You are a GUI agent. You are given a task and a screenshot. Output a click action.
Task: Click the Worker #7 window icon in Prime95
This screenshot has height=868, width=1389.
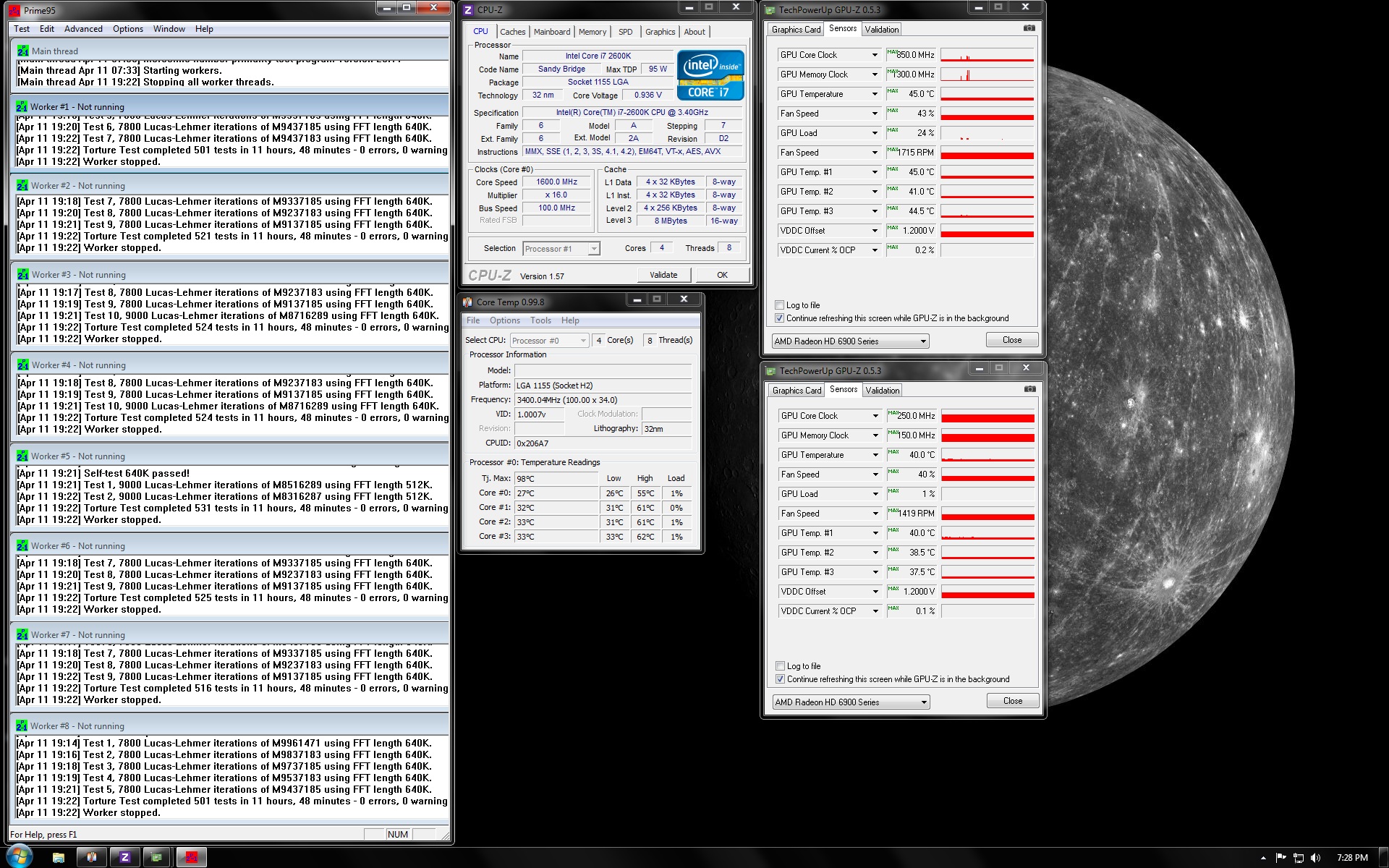pos(22,634)
